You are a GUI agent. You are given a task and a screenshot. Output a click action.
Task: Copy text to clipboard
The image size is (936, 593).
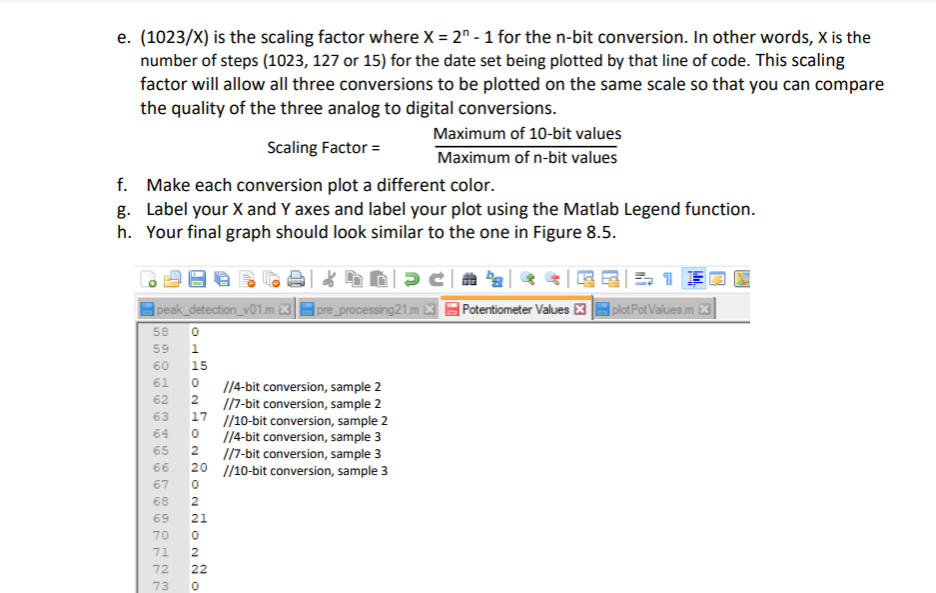point(352,278)
